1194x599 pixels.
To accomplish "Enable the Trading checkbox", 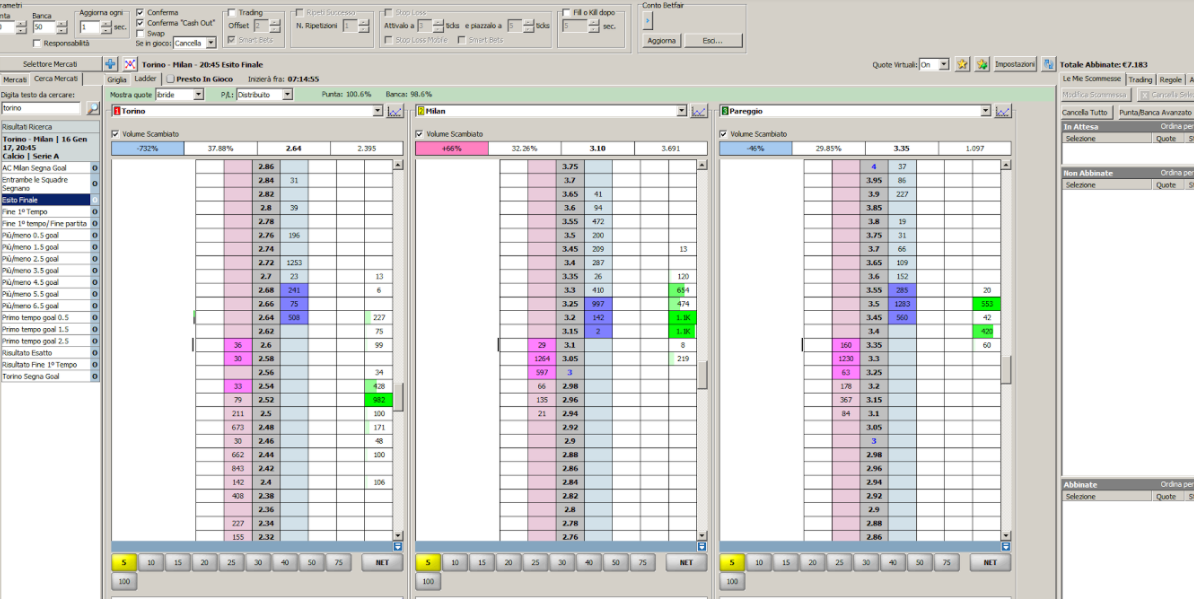I will 232,13.
